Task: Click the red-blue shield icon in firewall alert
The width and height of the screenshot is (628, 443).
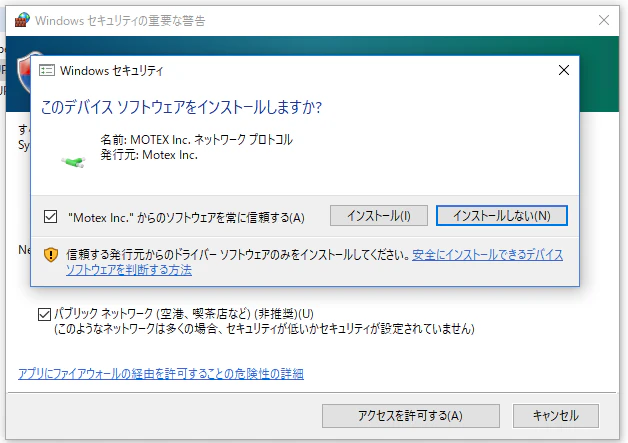Action: click(24, 72)
